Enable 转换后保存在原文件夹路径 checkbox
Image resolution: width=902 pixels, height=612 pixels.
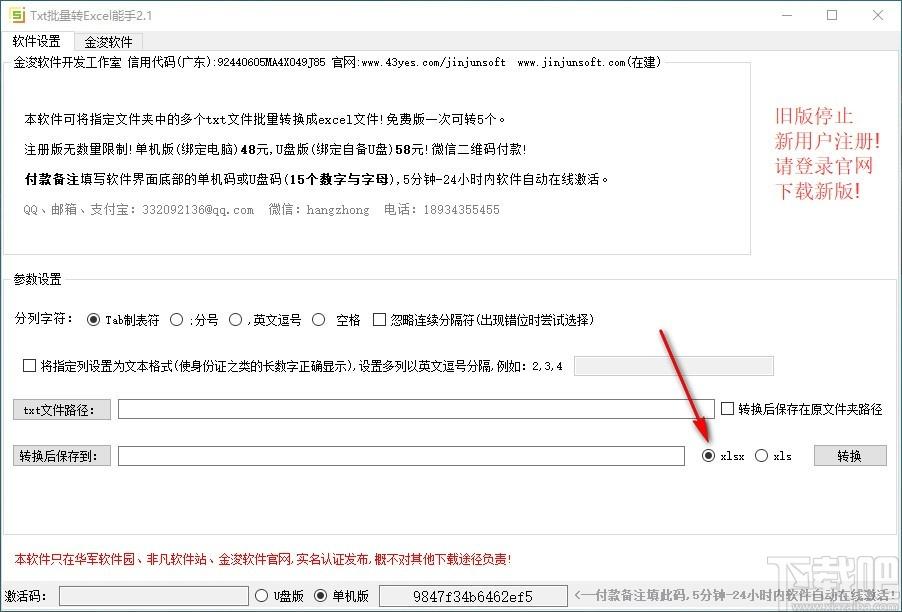point(801,409)
